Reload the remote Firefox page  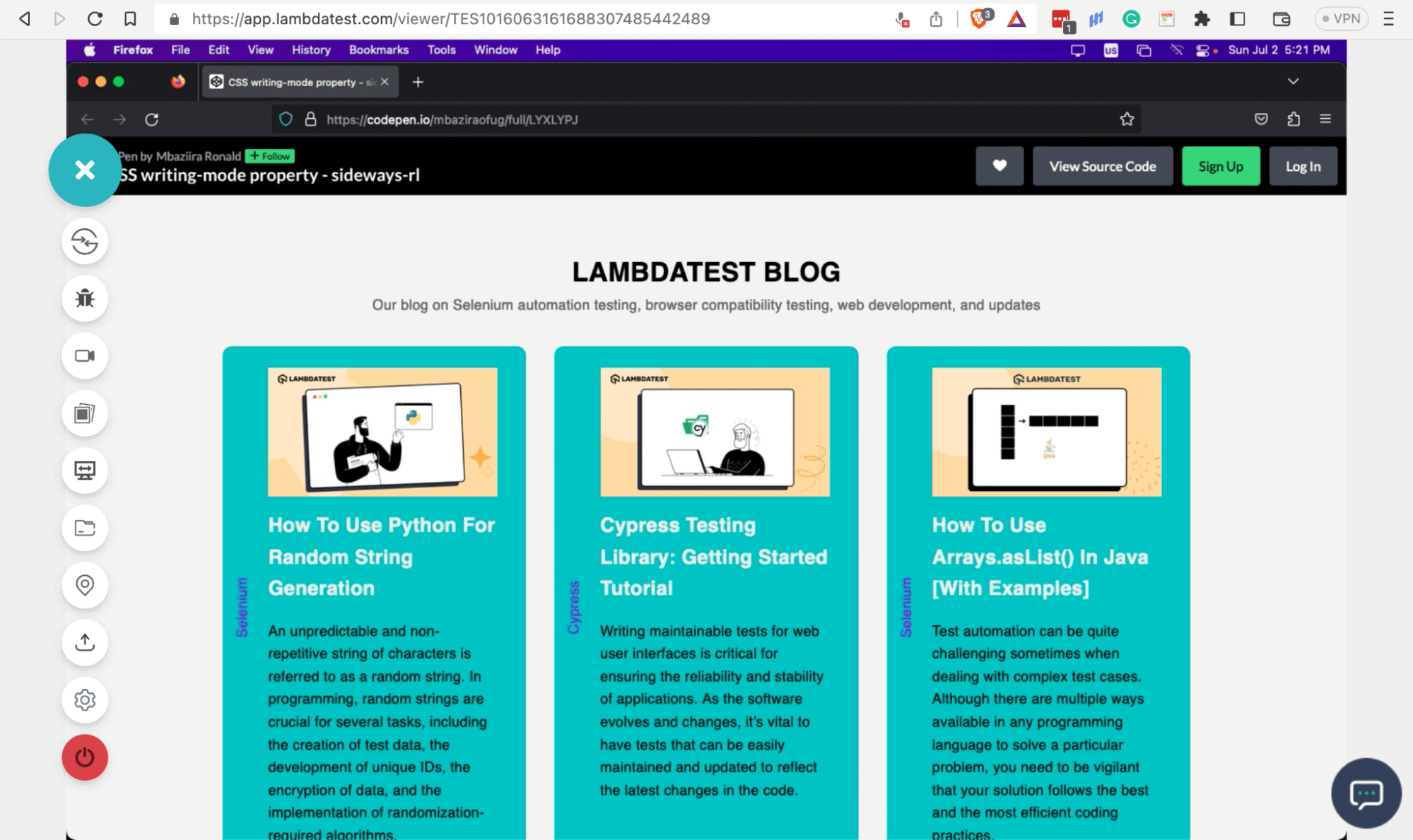coord(152,119)
